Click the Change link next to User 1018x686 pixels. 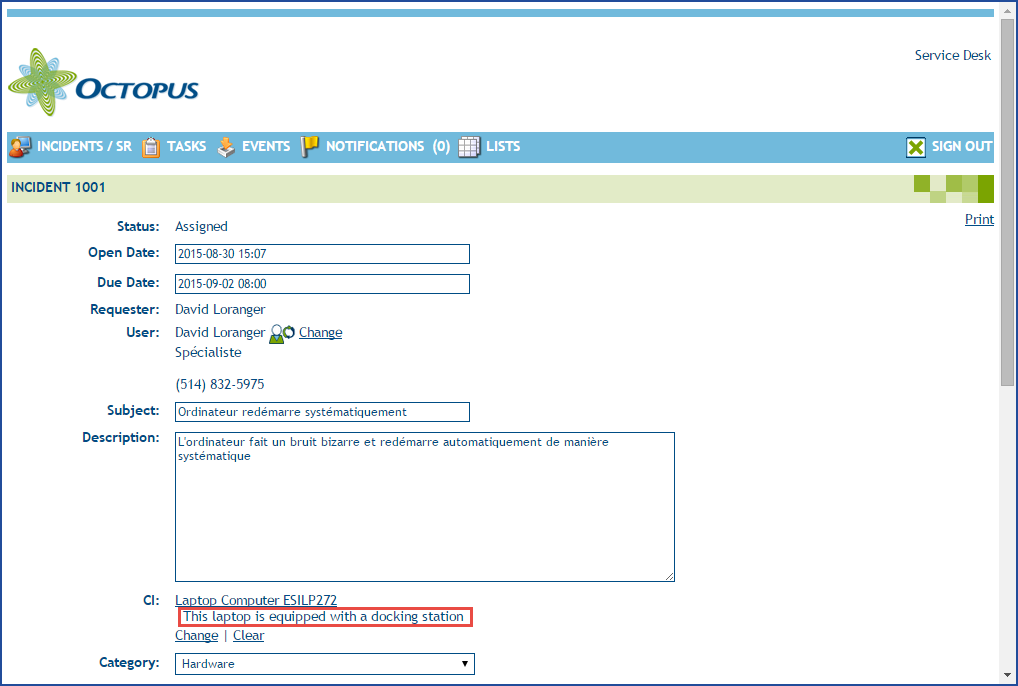point(320,333)
